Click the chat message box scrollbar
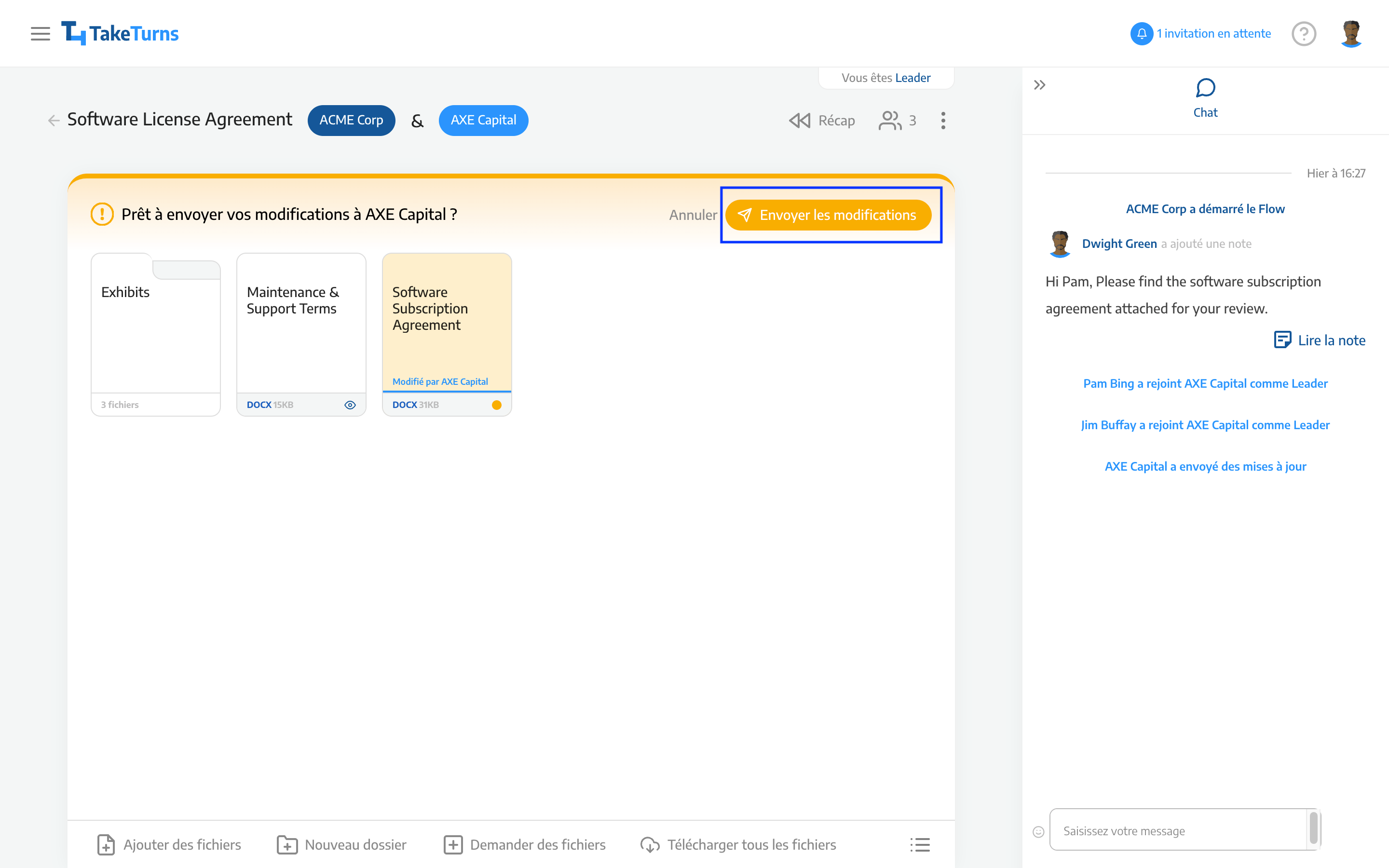Viewport: 1389px width, 868px height. [1313, 829]
